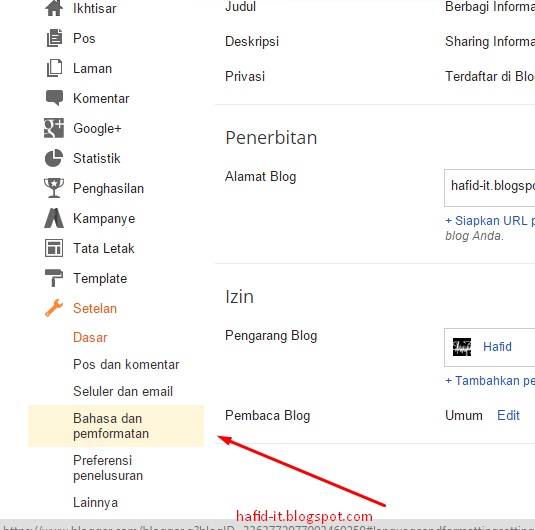View the Statistik page
The image size is (535, 530).
(97, 159)
